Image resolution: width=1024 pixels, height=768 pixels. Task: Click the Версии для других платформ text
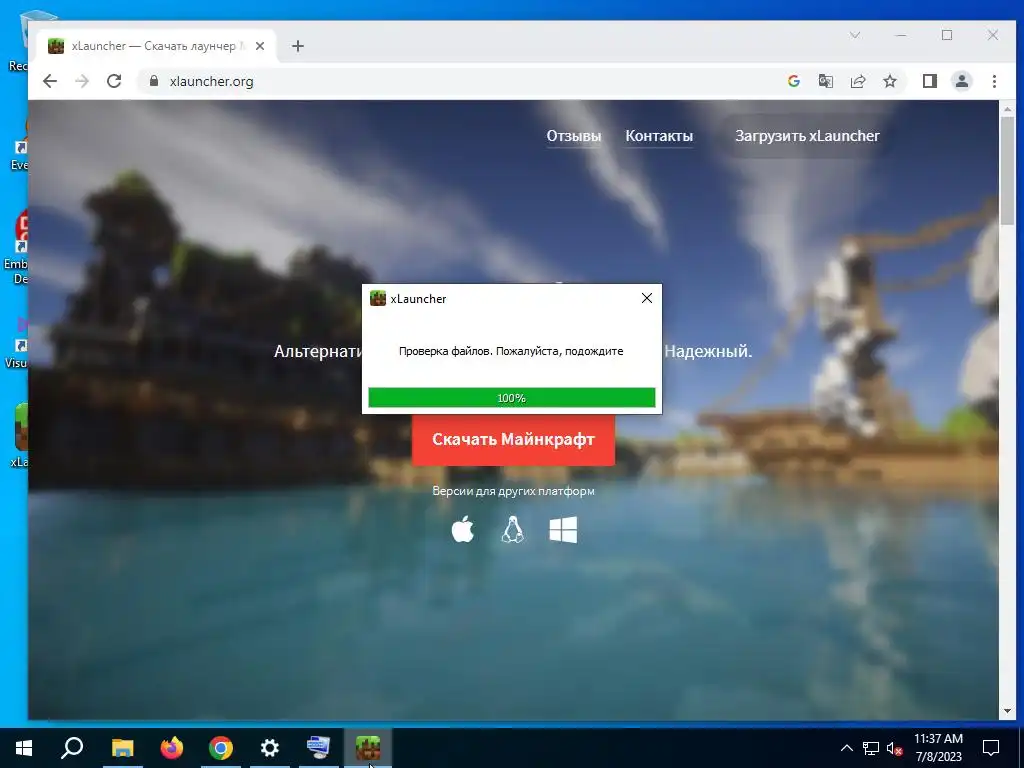click(x=513, y=491)
